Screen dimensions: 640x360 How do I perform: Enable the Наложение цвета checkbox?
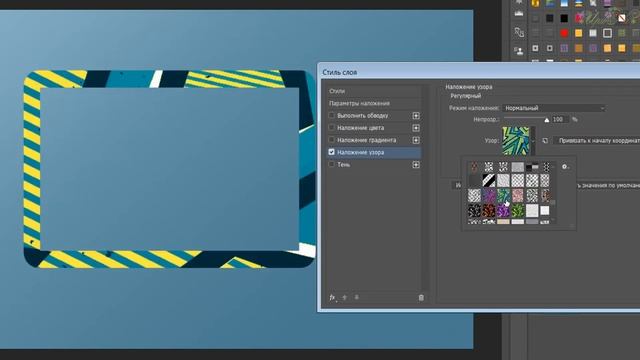tap(331, 128)
